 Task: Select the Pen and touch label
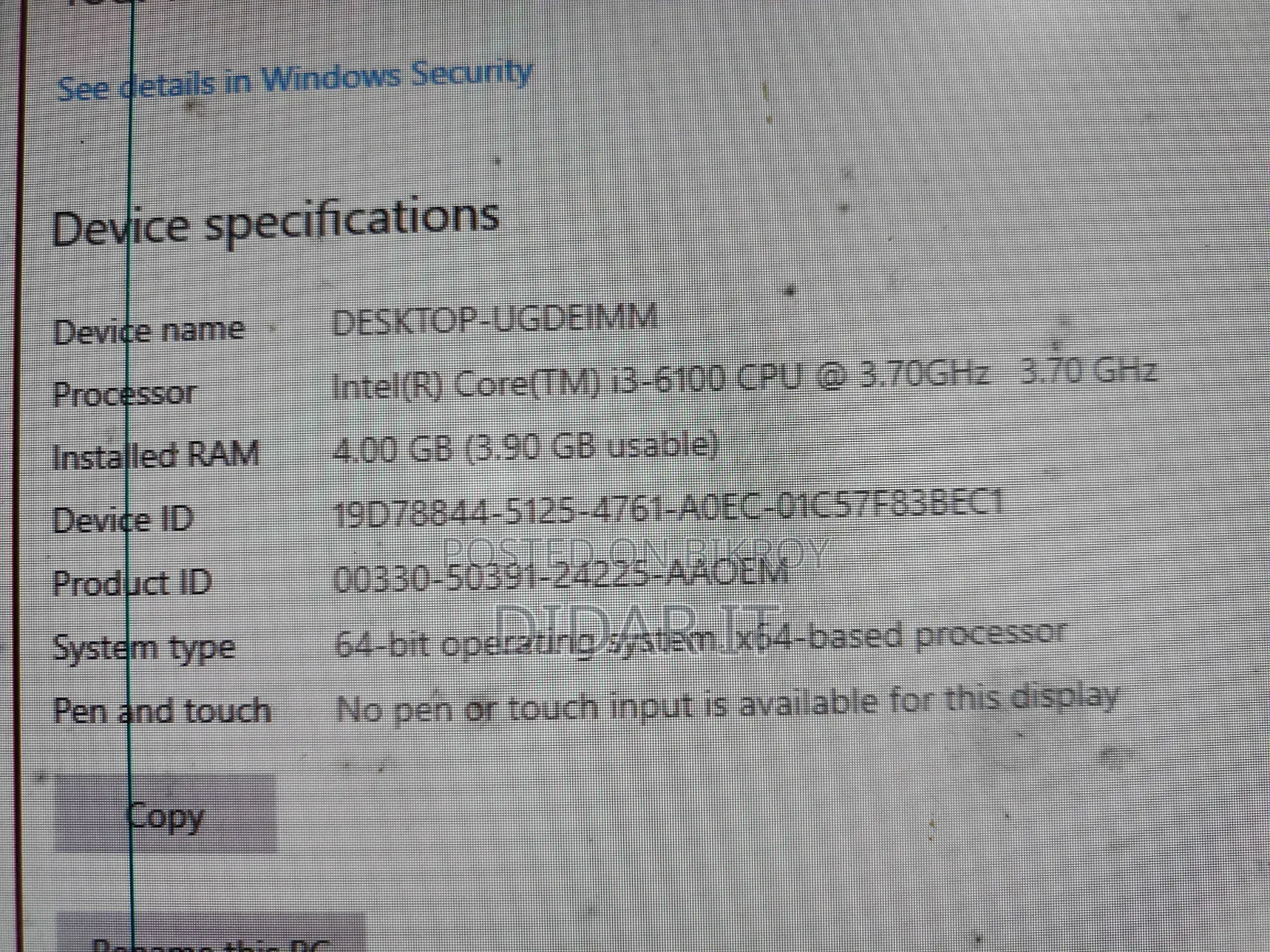162,709
